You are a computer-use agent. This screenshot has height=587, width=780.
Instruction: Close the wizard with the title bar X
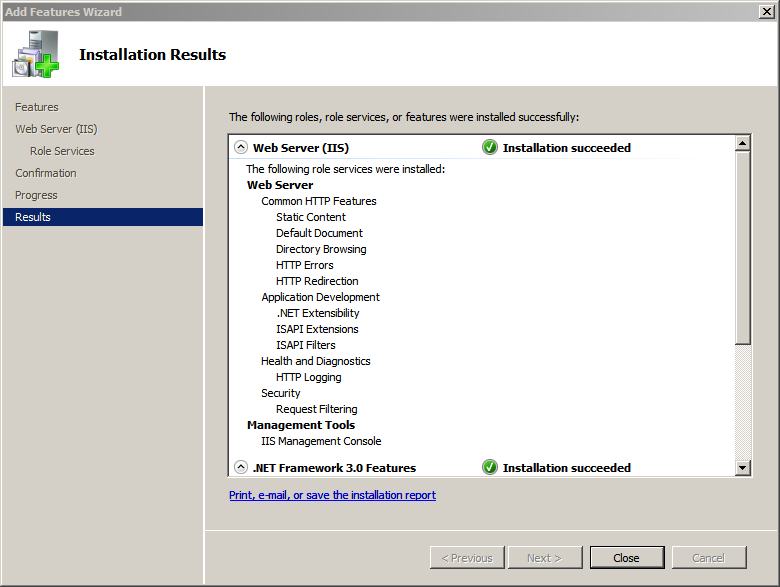767,11
